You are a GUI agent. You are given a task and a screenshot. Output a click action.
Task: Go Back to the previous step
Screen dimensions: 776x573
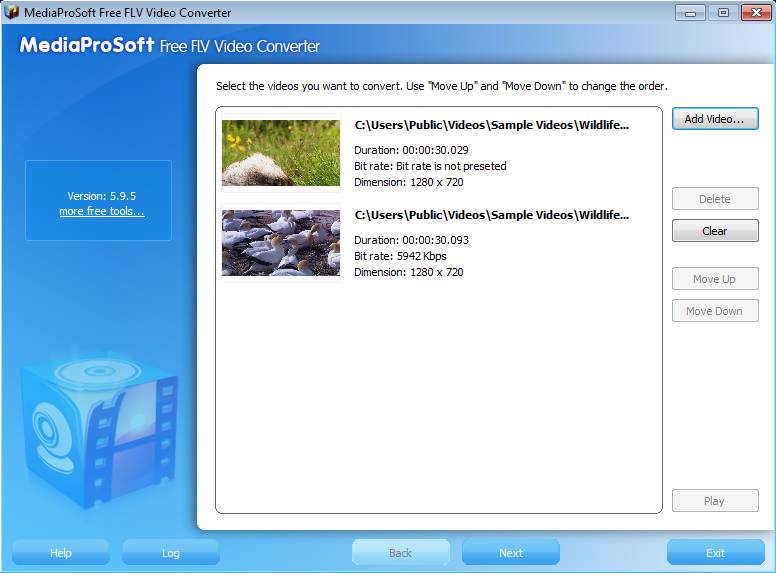[400, 553]
